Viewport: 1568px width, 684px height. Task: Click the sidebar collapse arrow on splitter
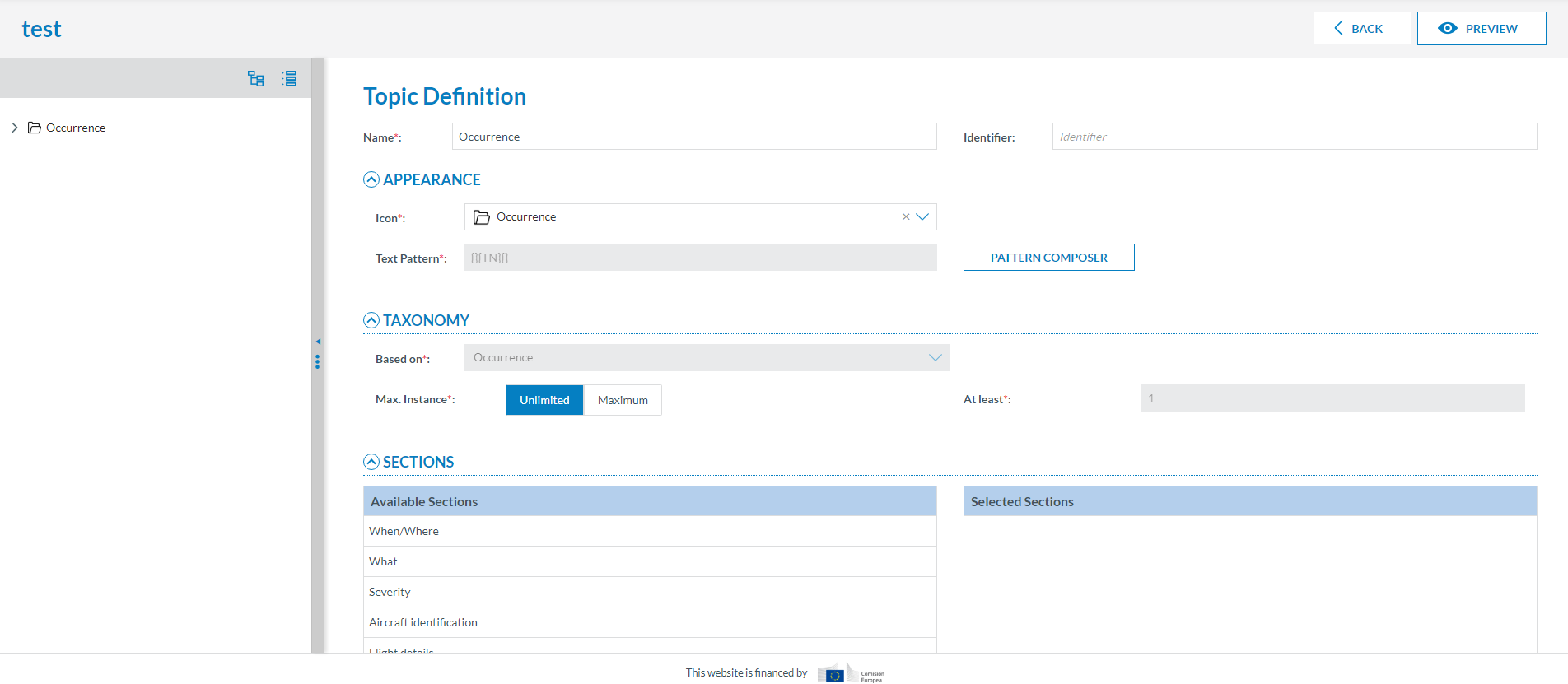click(318, 342)
